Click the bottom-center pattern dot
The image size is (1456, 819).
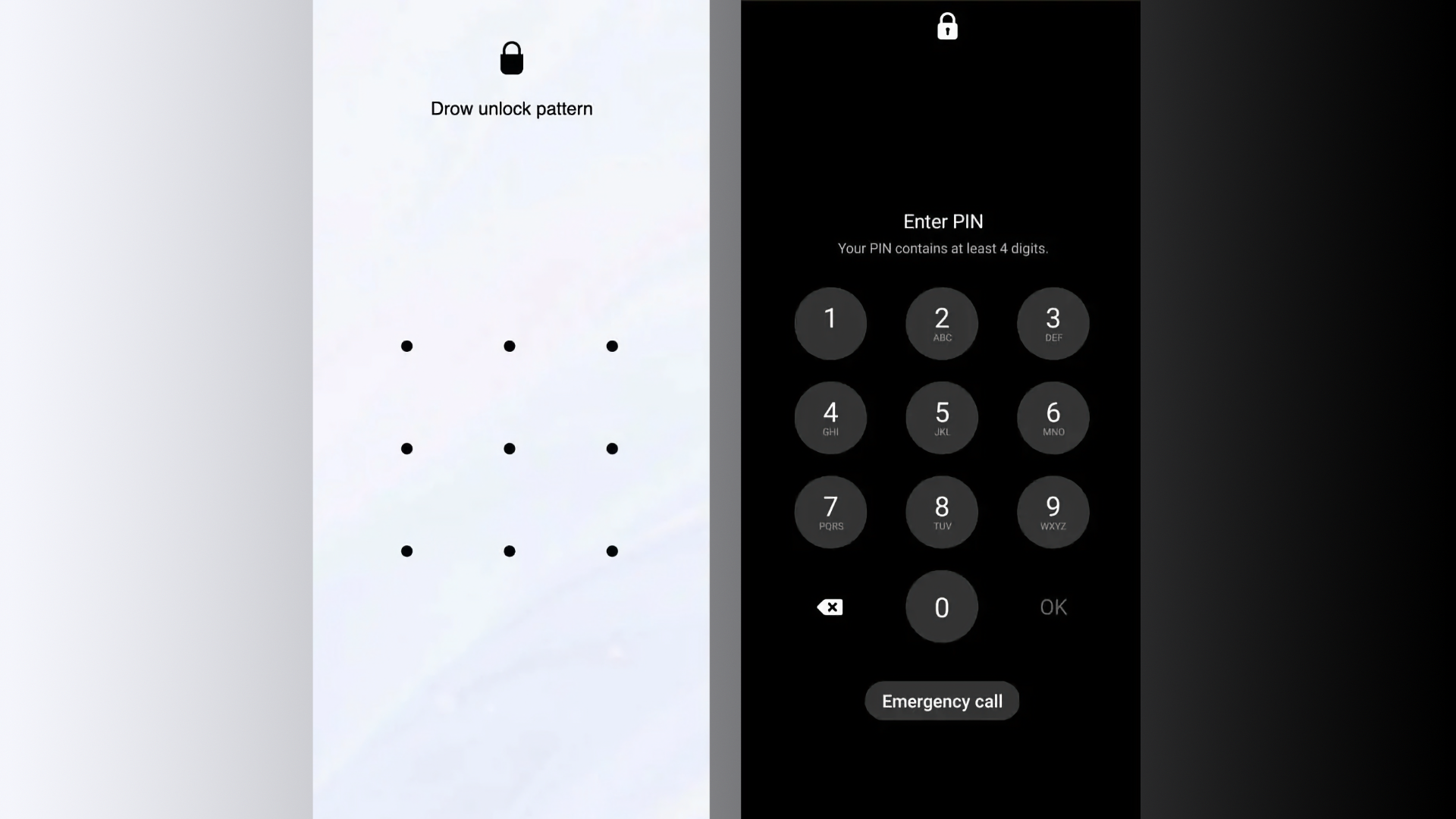(x=509, y=551)
